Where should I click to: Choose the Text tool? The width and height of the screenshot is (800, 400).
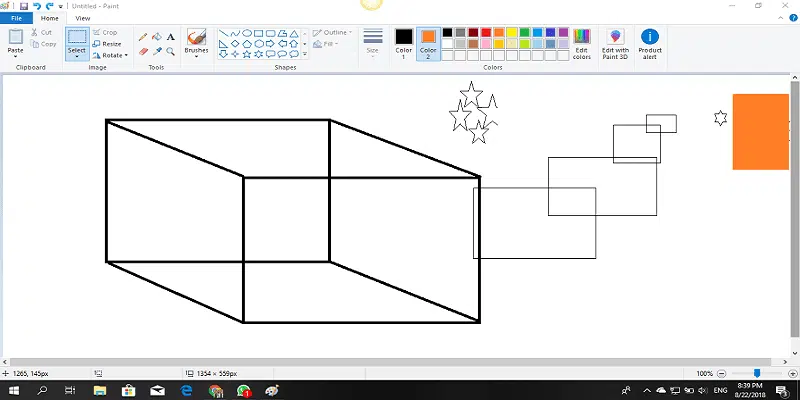(x=170, y=36)
